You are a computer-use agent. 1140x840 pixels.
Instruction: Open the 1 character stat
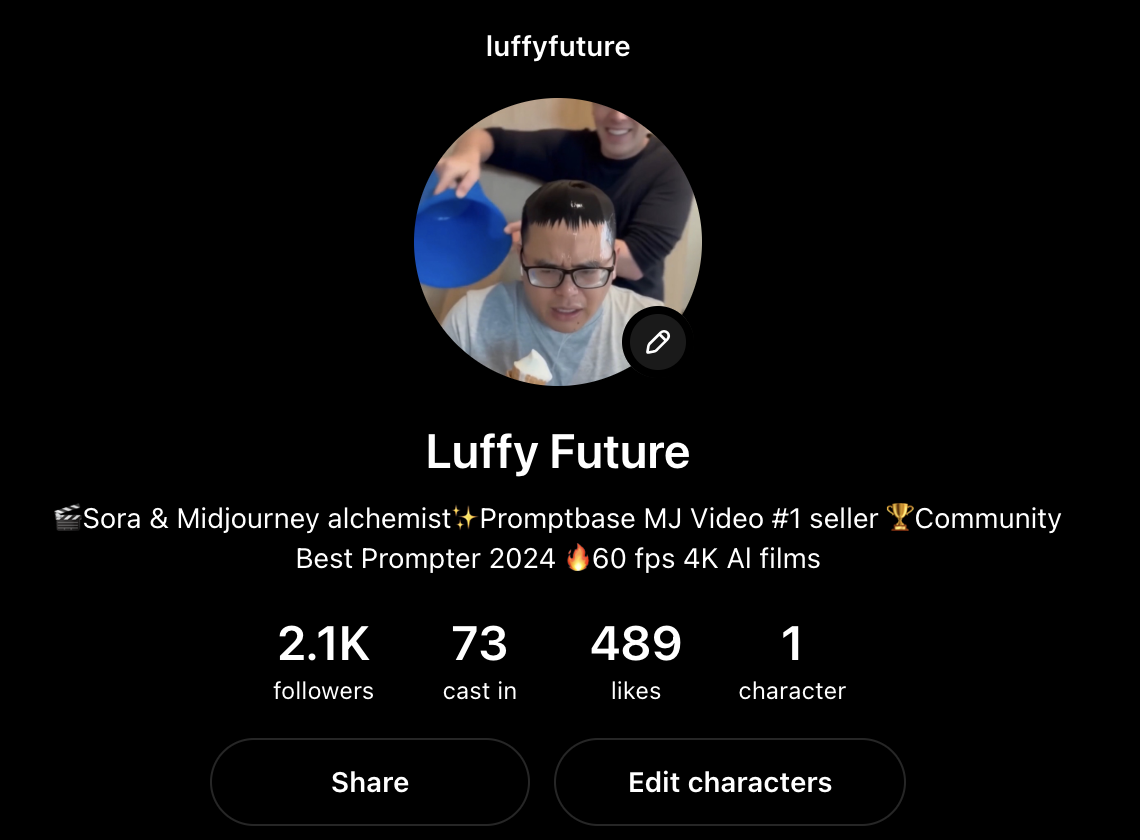click(792, 663)
